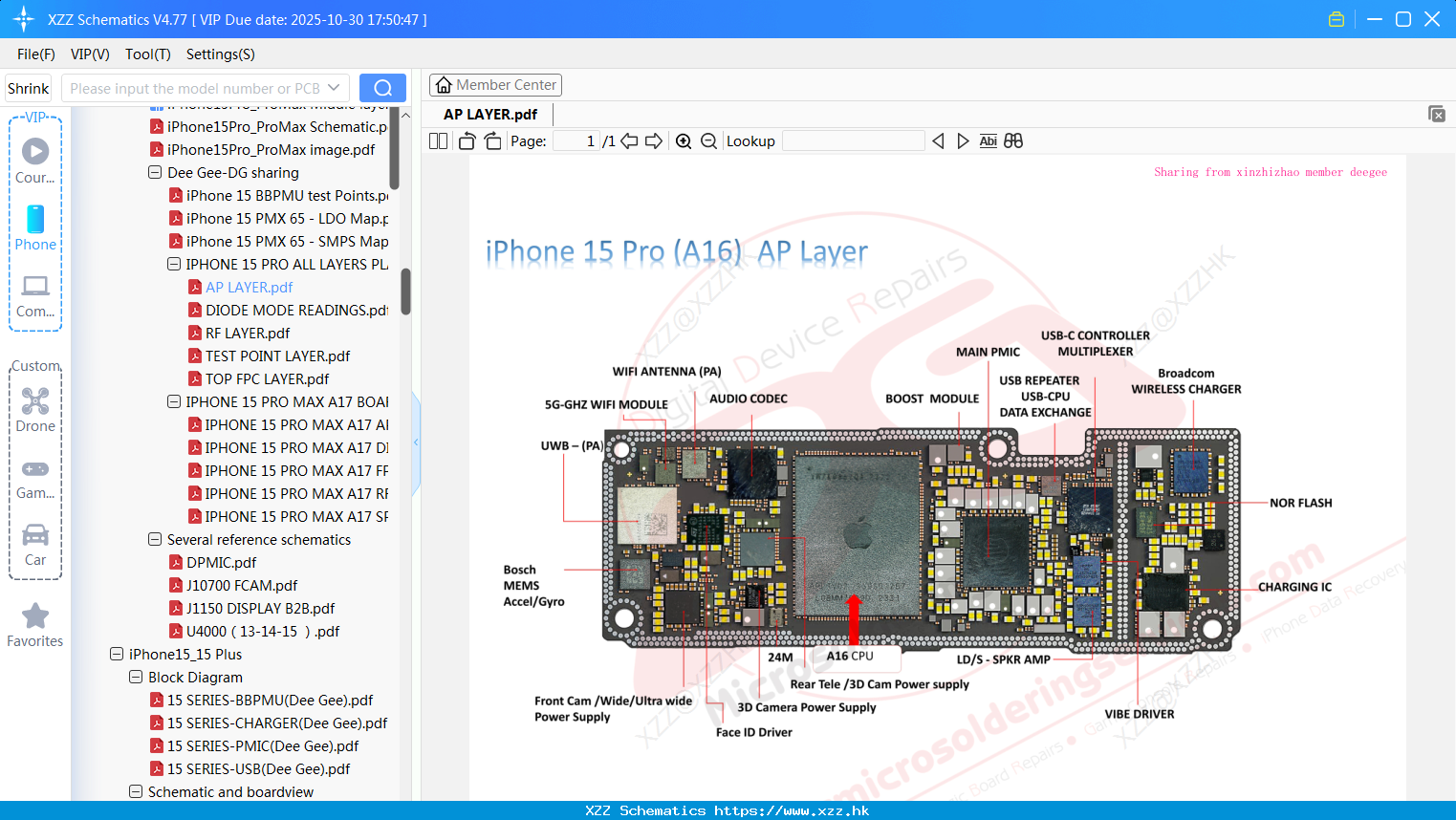
Task: Select the Computer sidebar category
Action: coord(35,295)
